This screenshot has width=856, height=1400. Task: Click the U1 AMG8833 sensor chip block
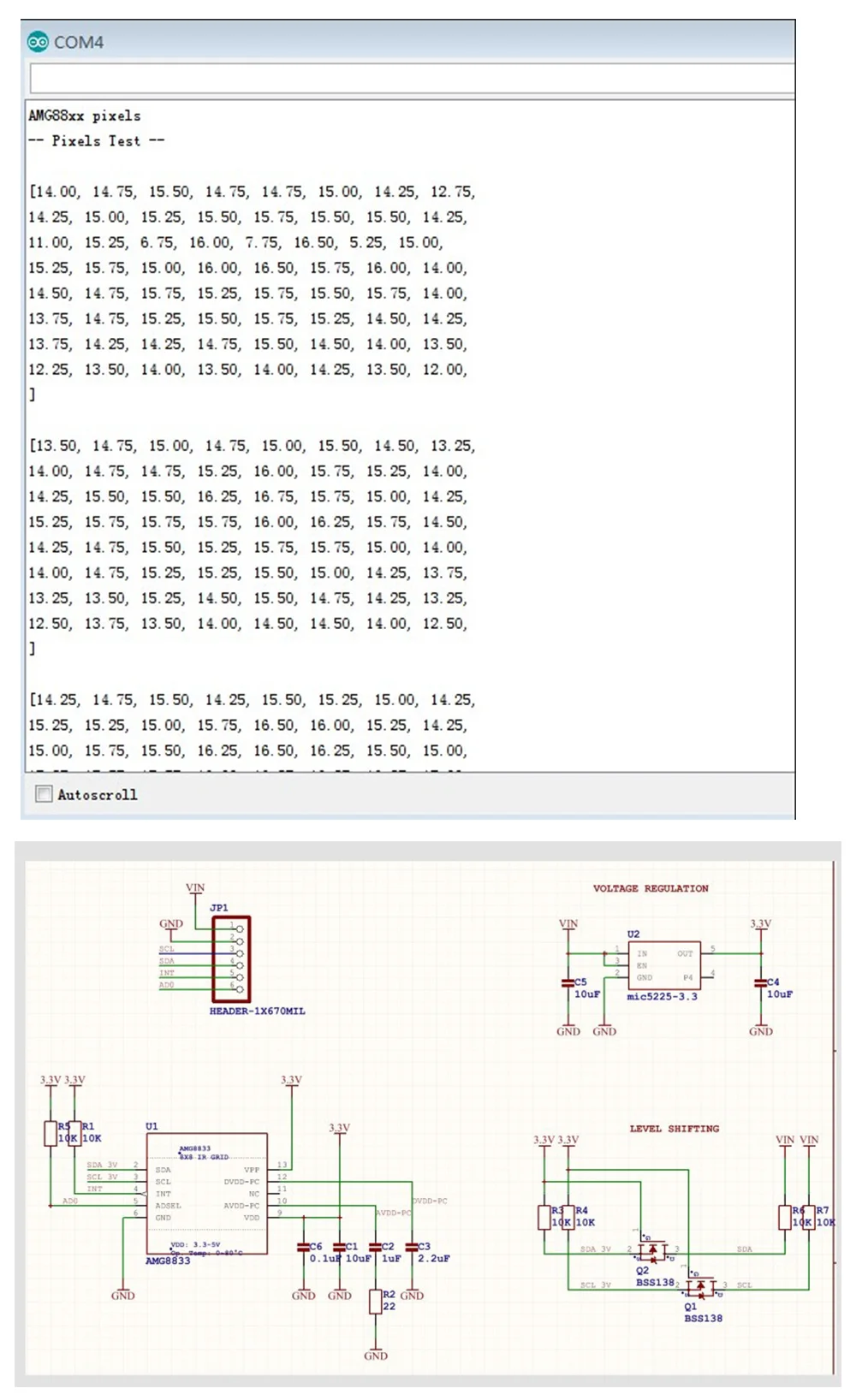point(206,1195)
